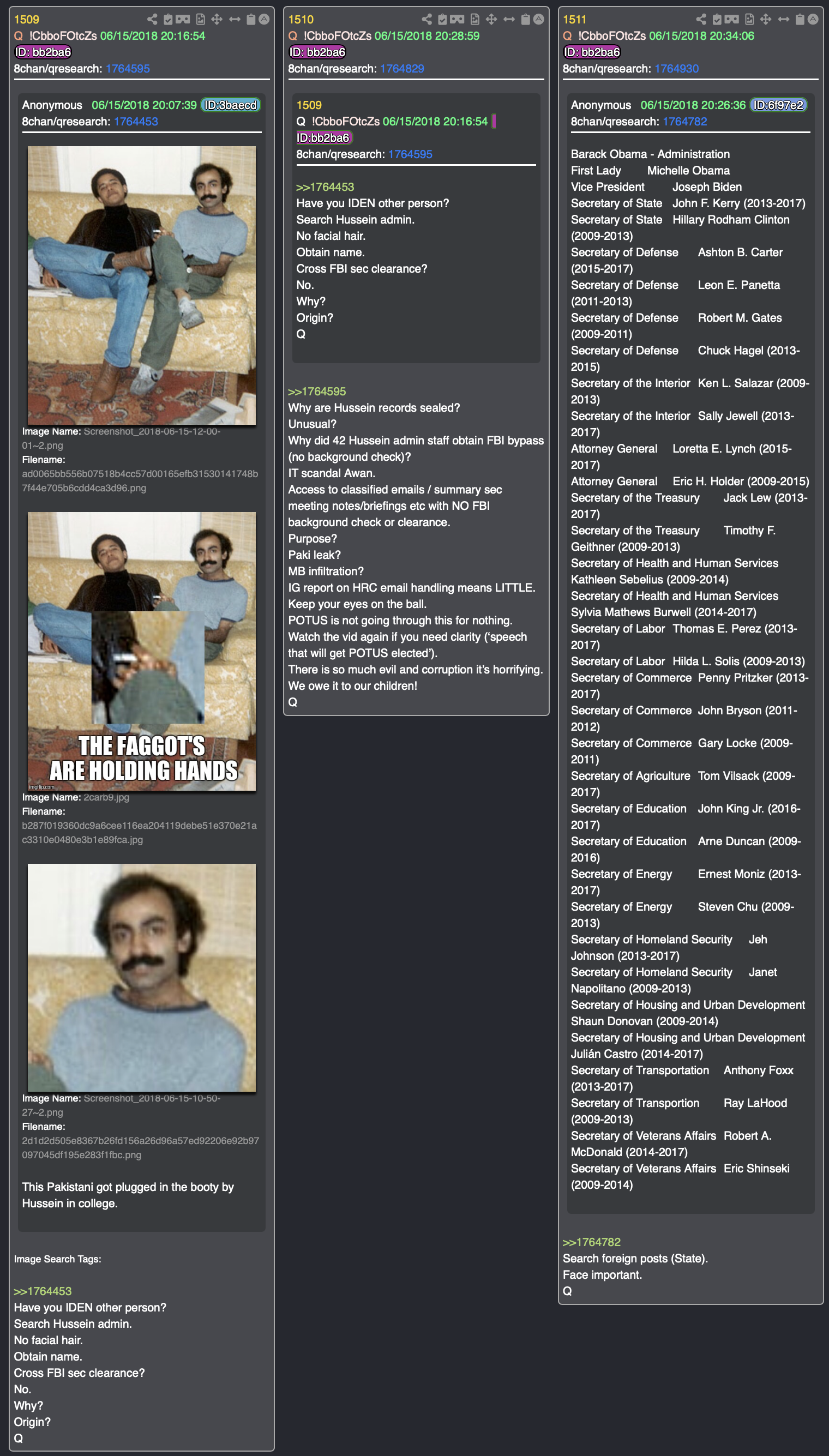This screenshot has height=1456, width=829.
Task: Click the image-file icon on post 1509
Action: coord(200,19)
